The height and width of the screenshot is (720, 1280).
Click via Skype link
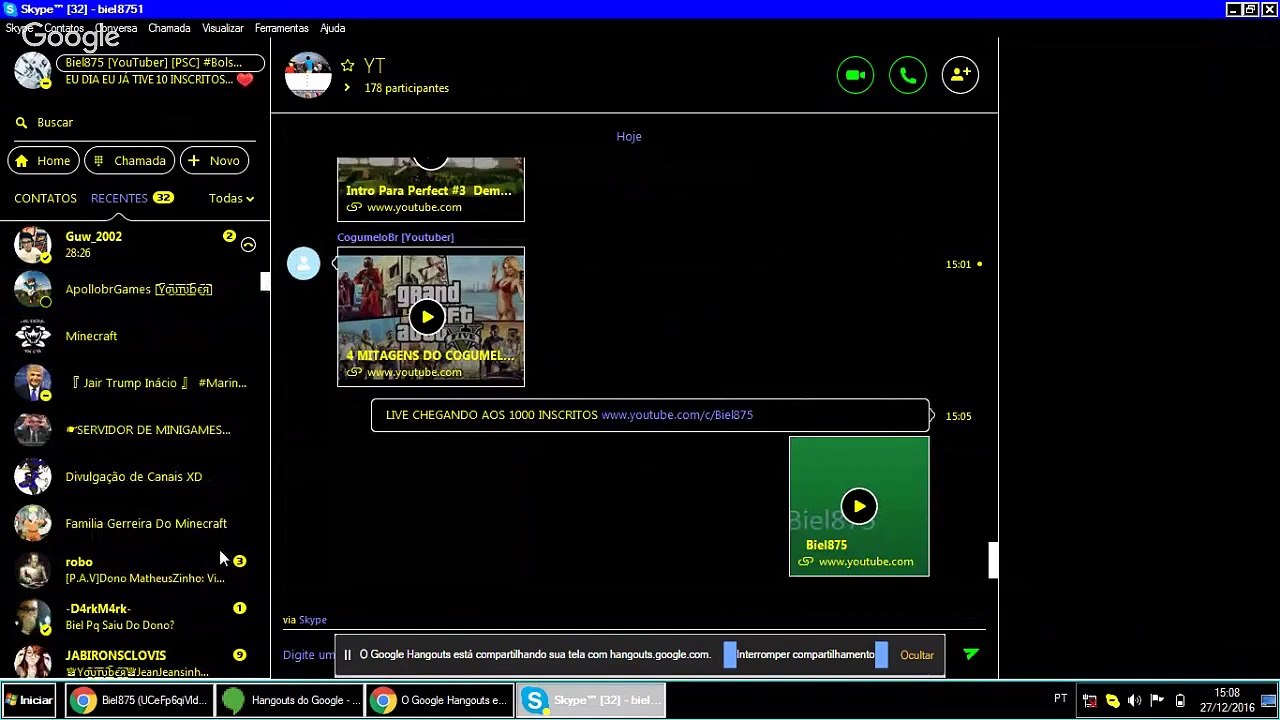pos(312,620)
